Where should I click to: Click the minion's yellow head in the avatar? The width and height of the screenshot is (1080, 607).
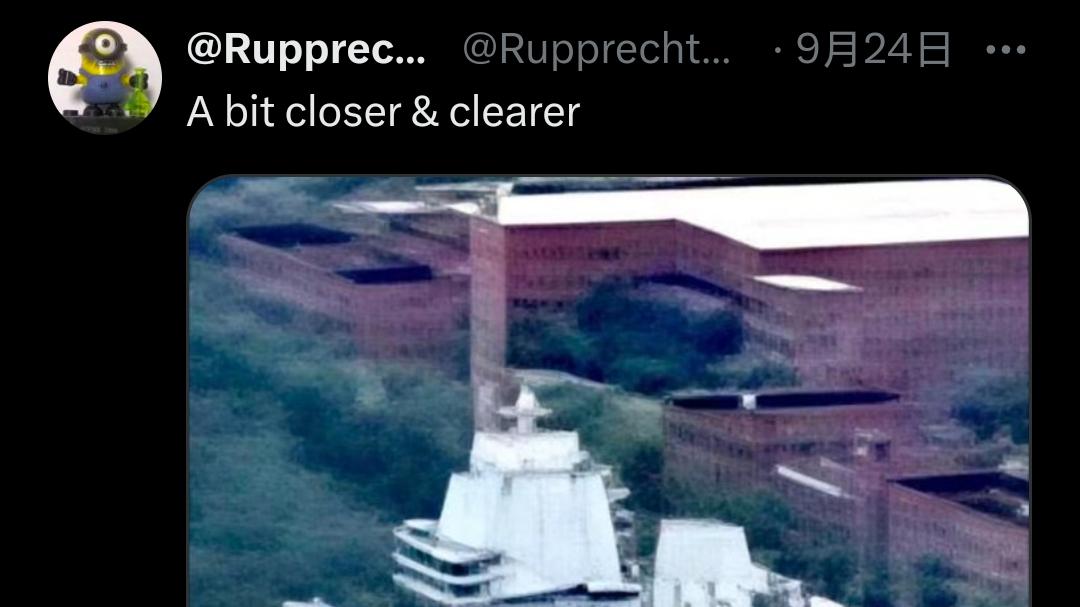click(103, 50)
